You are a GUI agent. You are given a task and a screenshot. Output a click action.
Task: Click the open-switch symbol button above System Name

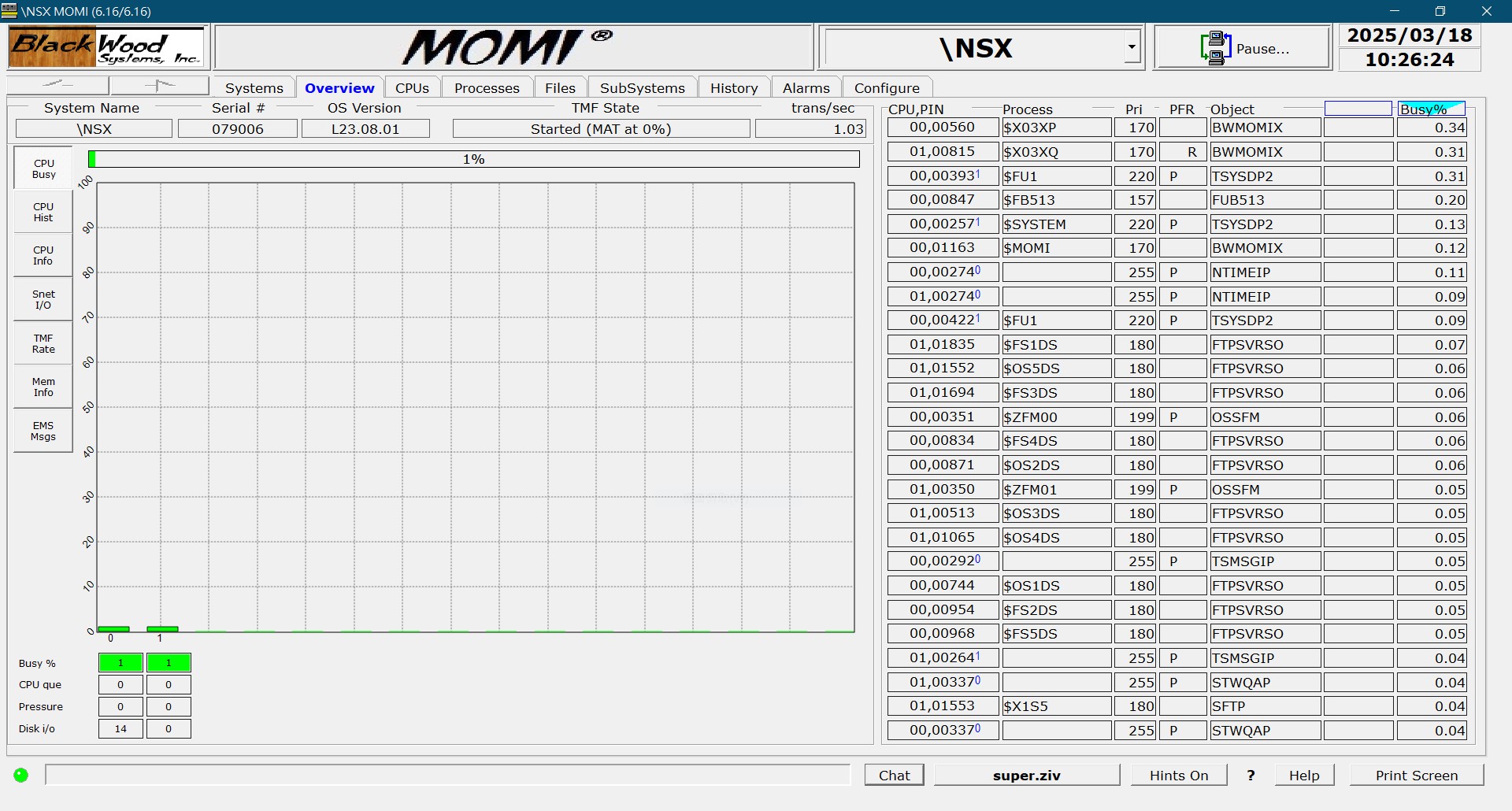click(x=57, y=84)
